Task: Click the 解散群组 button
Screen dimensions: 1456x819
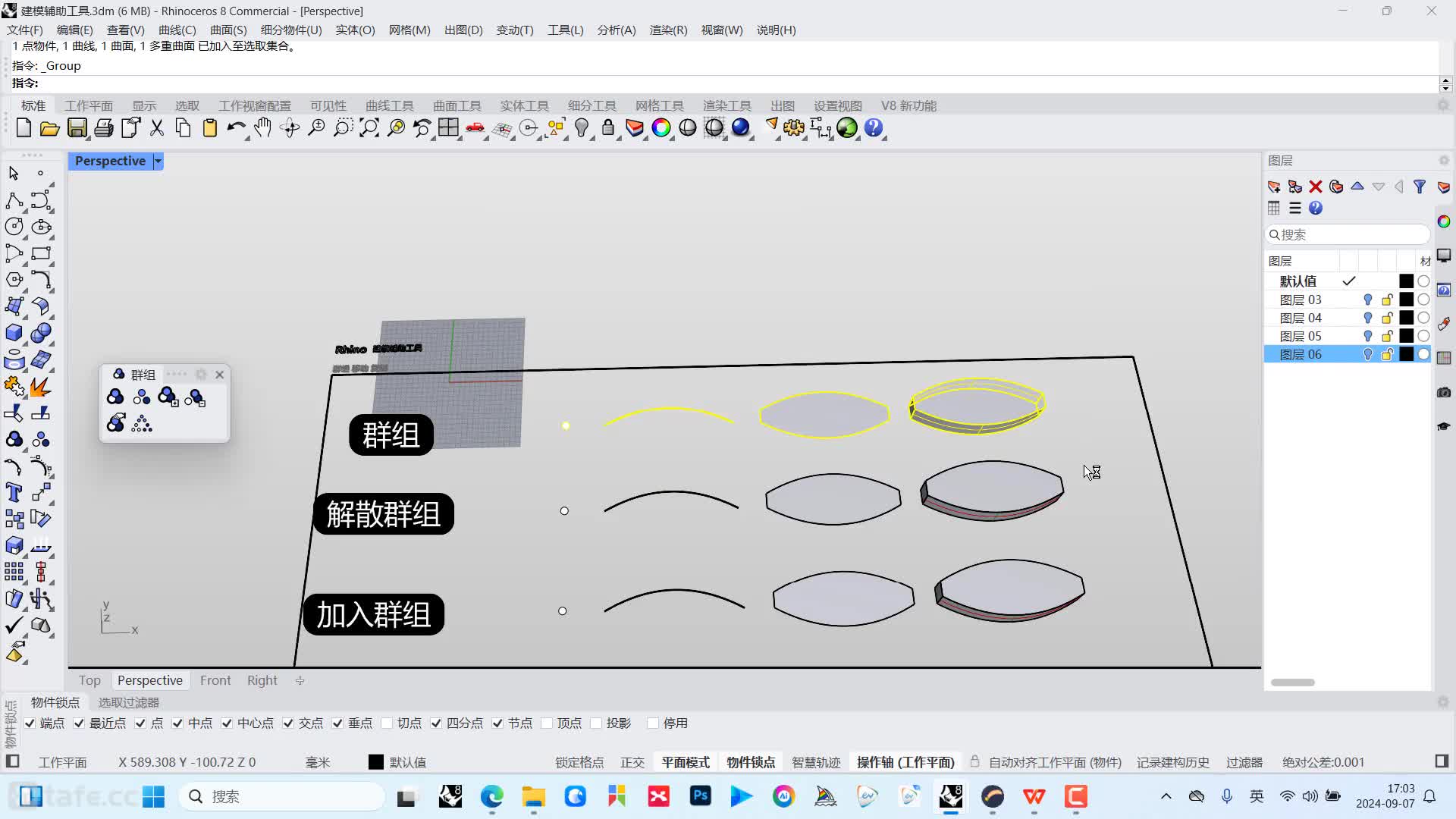Action: [384, 513]
